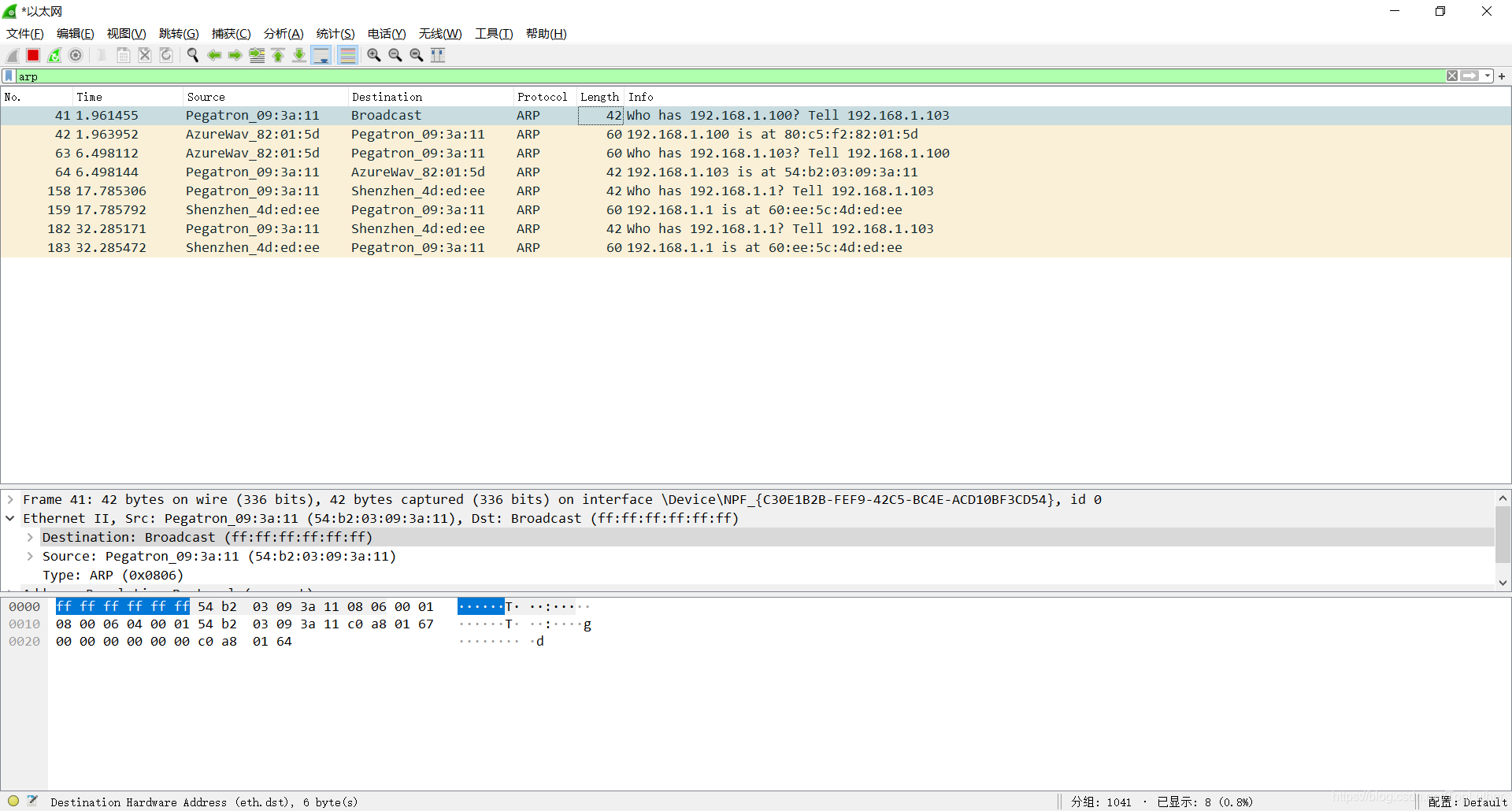Add a display filter button with plus
Viewport: 1512px width, 811px height.
(1502, 76)
